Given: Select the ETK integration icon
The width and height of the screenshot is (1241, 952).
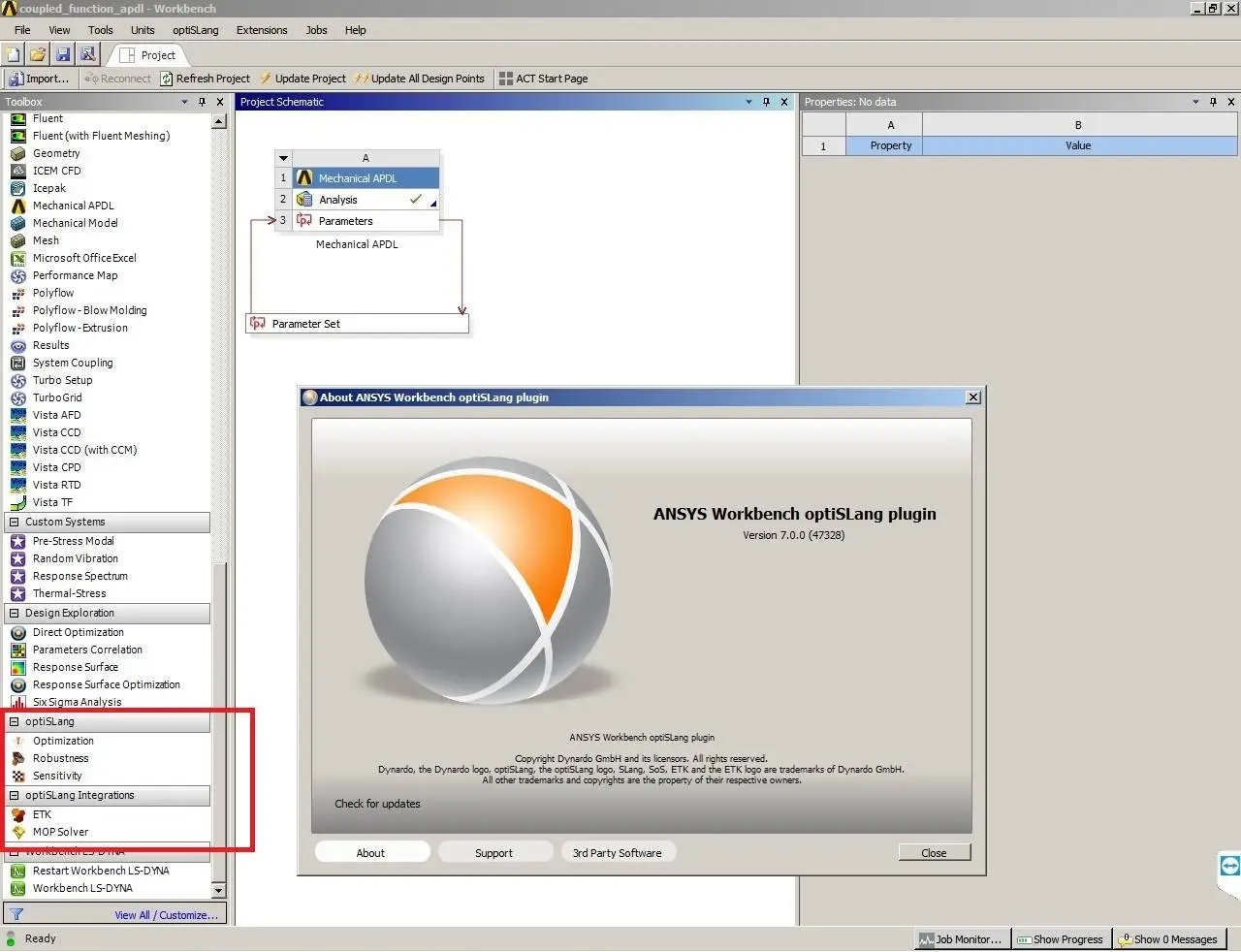Looking at the screenshot, I should [18, 814].
